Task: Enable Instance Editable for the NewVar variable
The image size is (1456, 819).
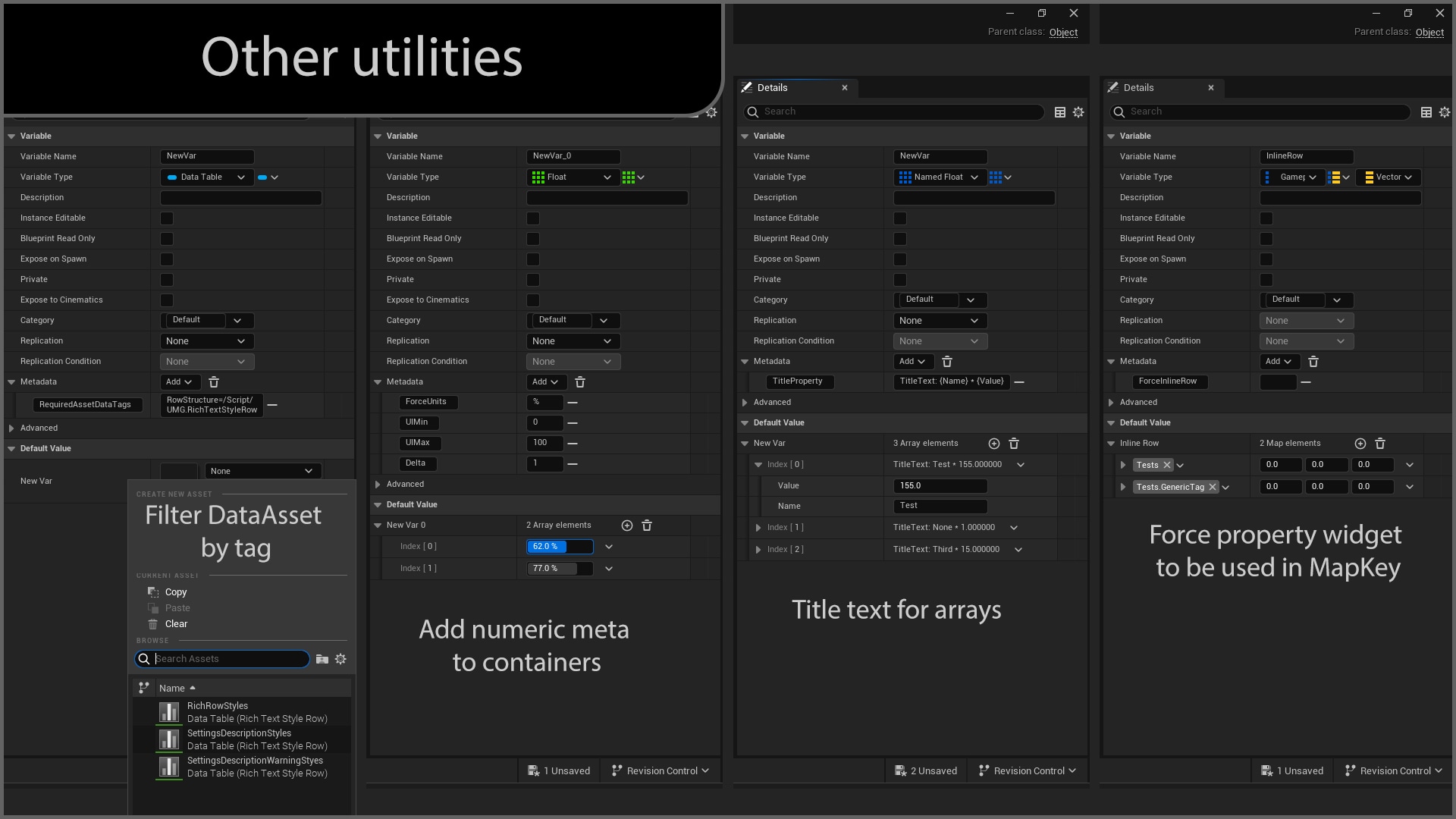Action: [x=166, y=218]
